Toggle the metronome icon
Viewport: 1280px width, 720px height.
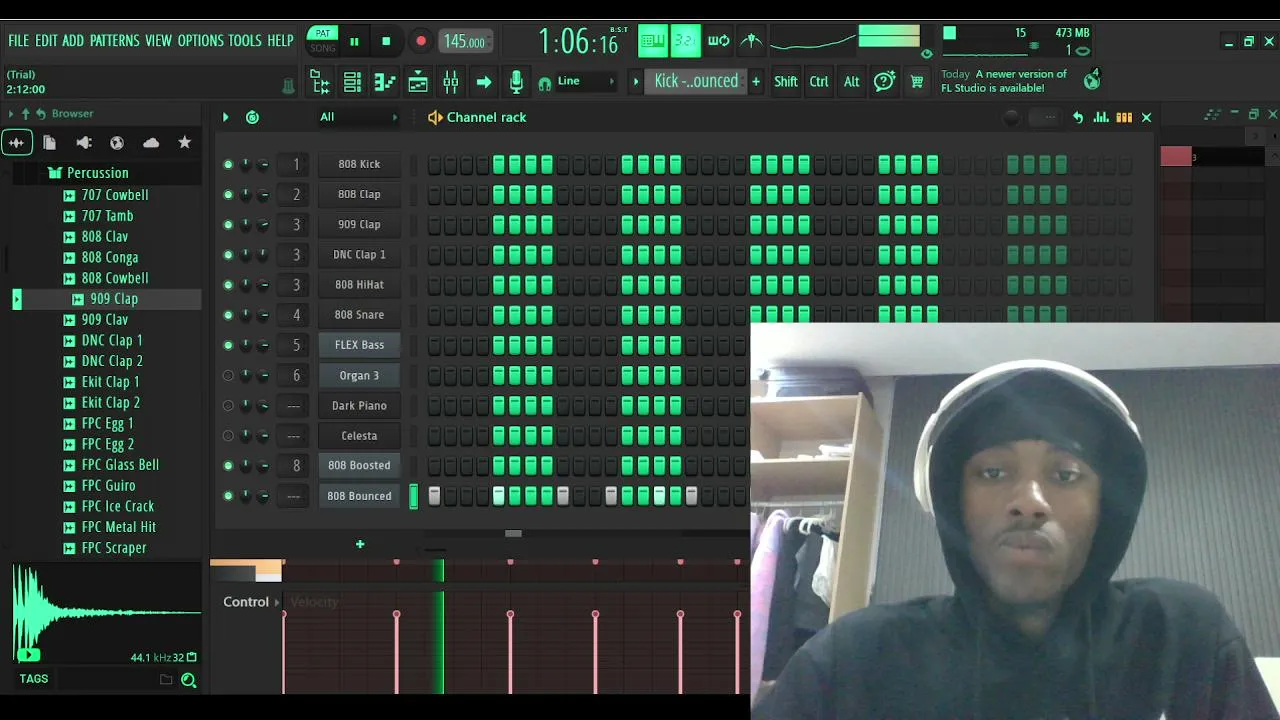point(751,41)
